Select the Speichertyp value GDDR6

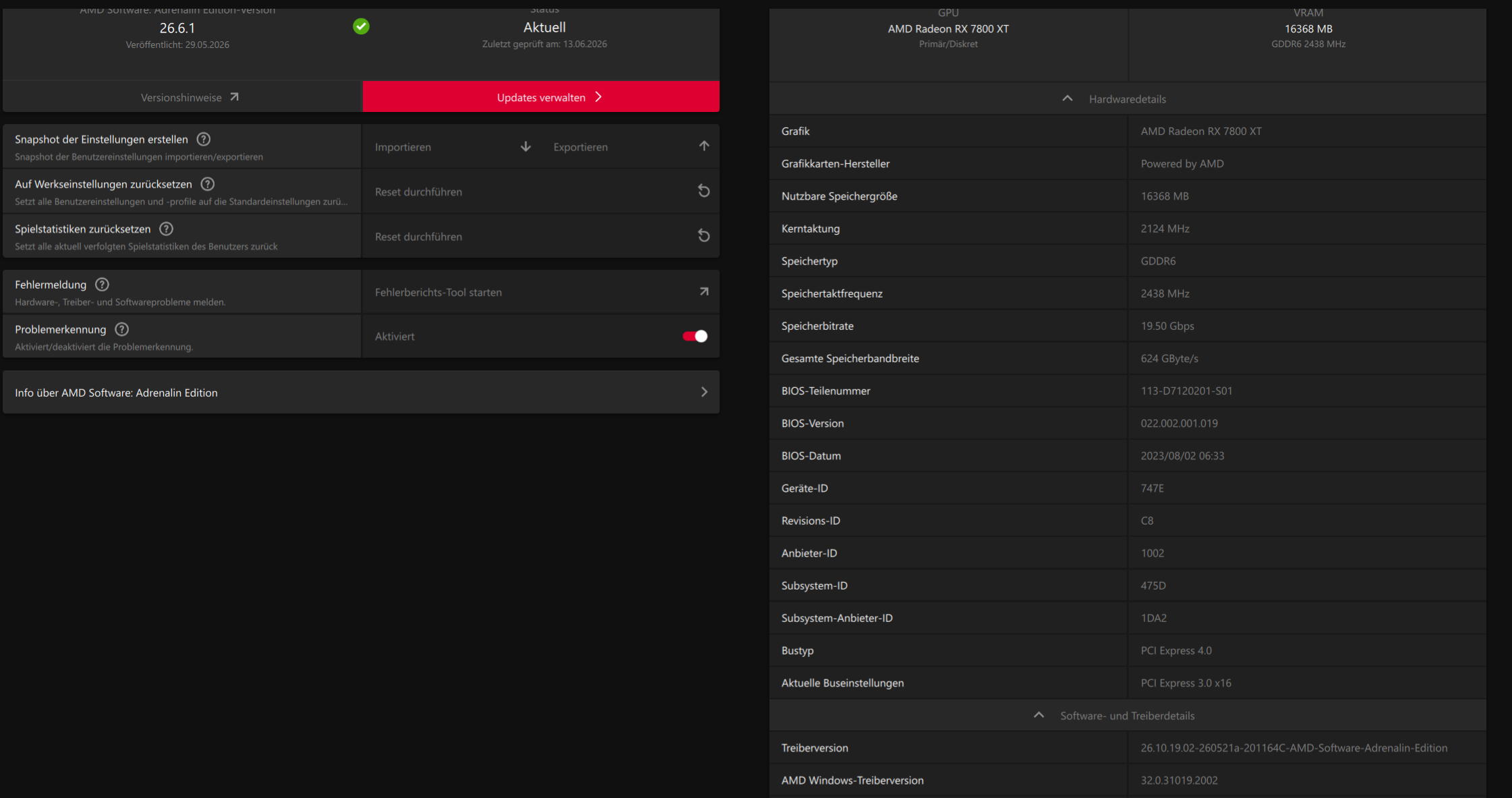(x=1158, y=261)
